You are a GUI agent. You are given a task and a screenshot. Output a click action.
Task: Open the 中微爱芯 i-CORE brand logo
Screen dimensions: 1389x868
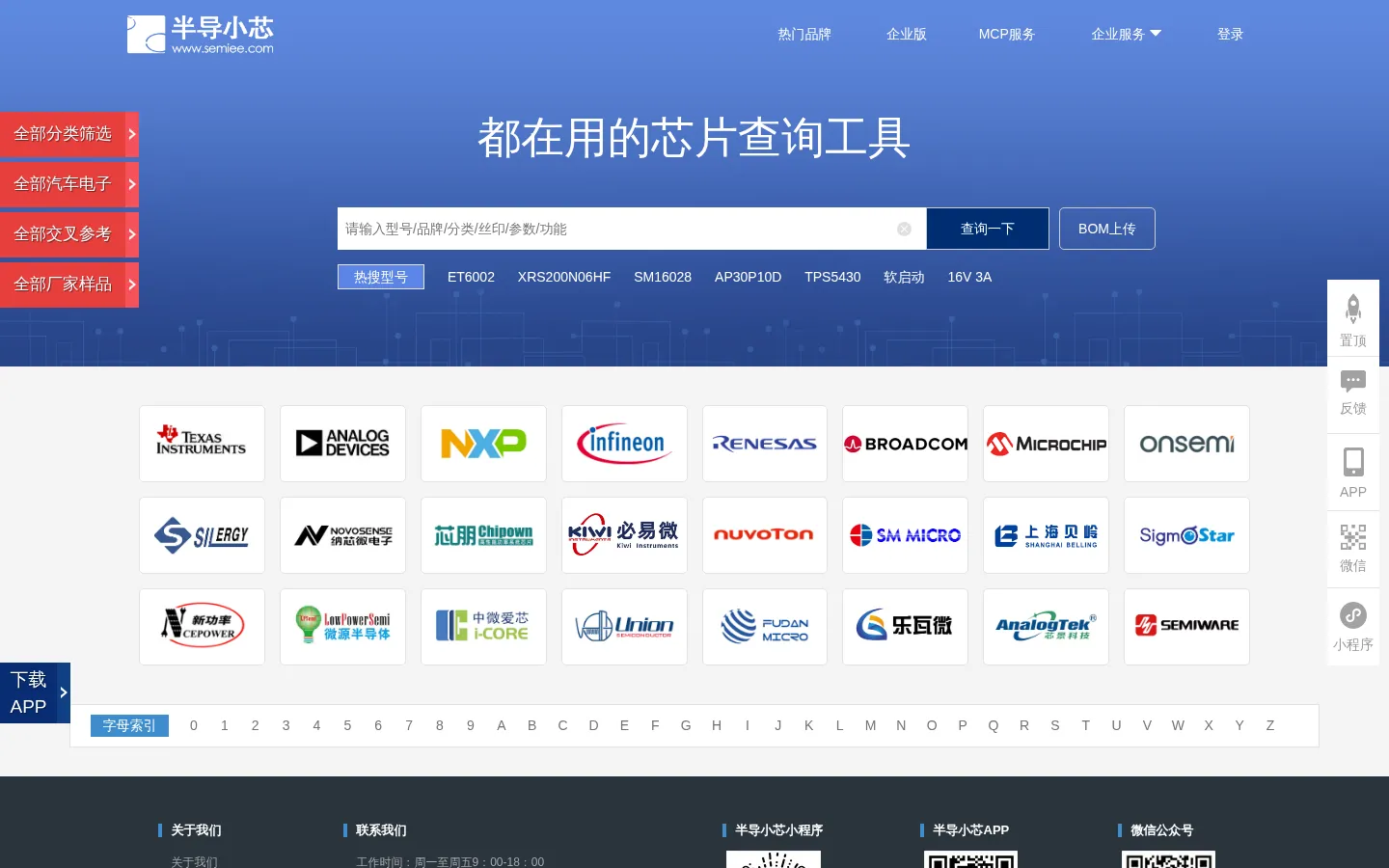click(x=483, y=627)
